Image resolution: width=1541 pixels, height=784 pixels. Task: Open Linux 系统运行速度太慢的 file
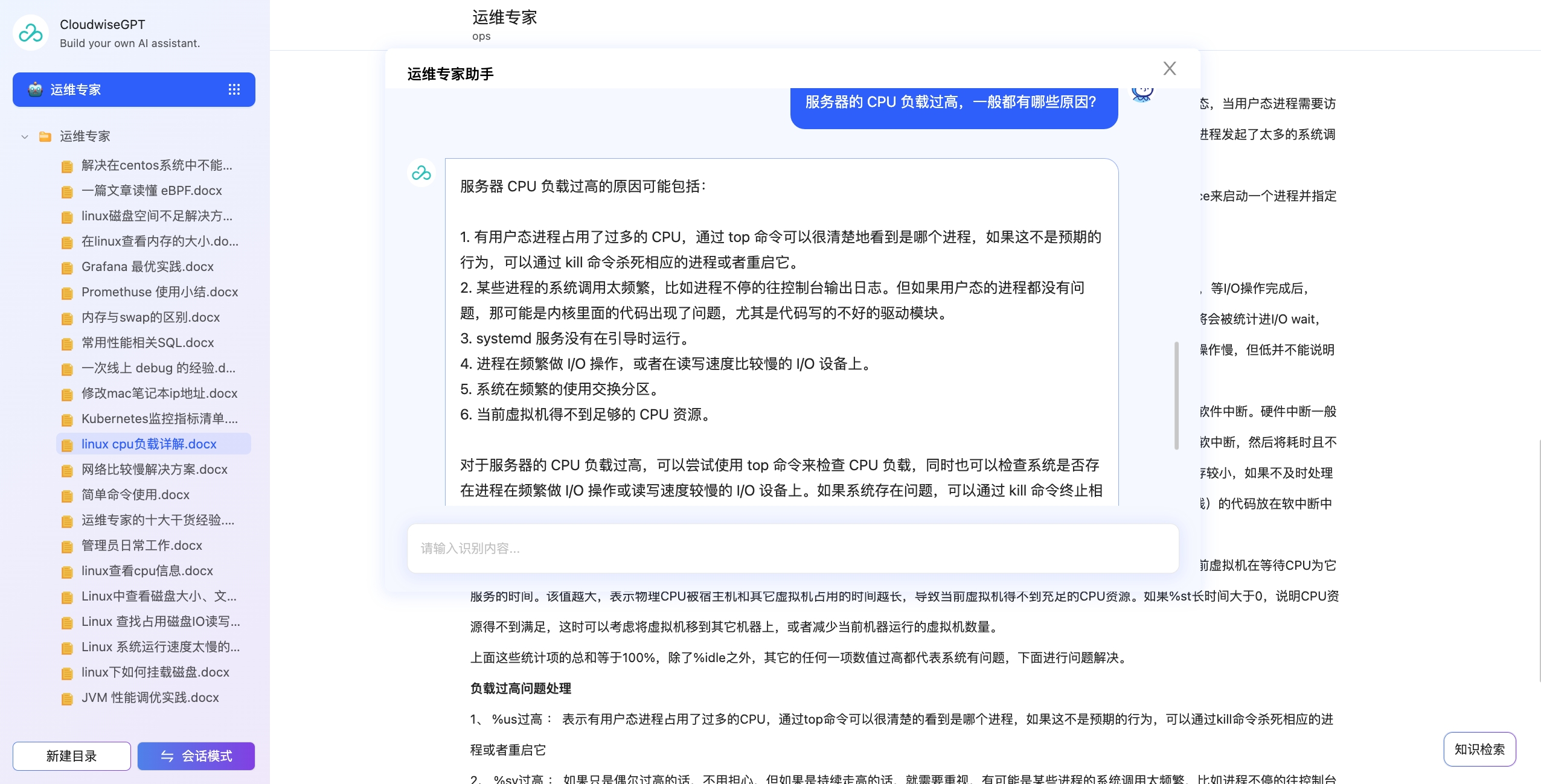tap(161, 647)
